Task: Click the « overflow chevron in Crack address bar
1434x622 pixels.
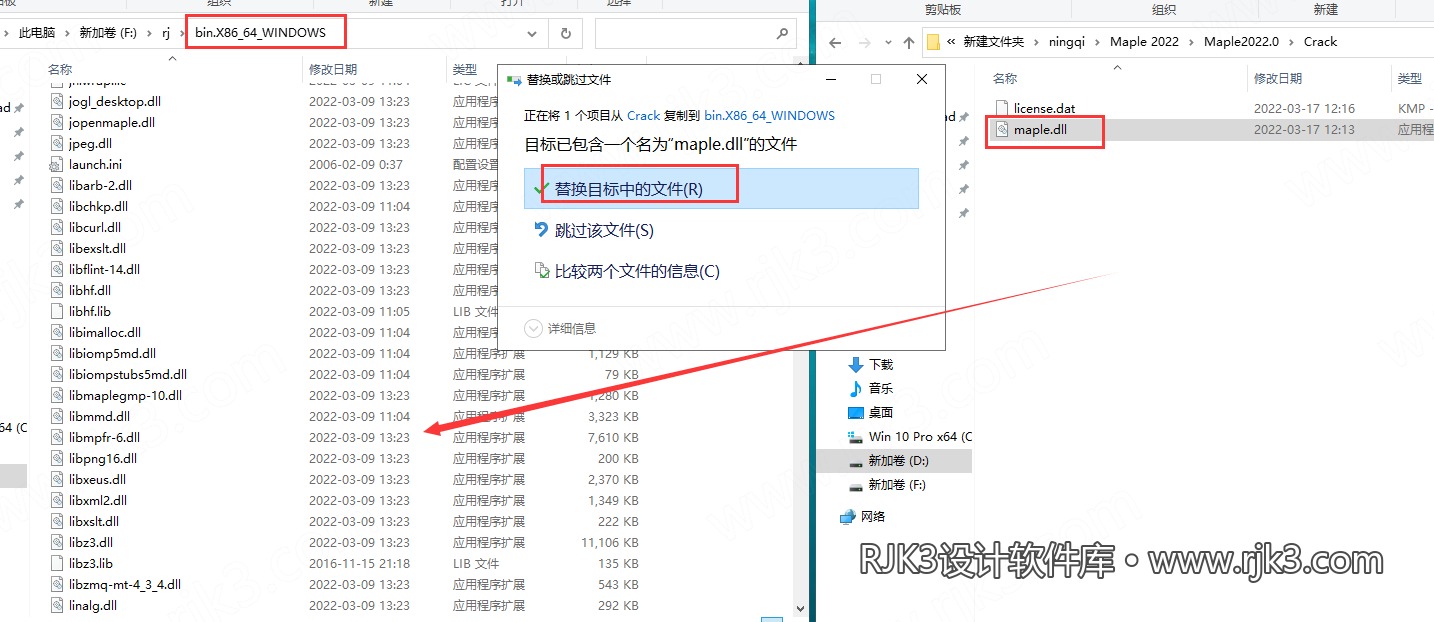Action: [x=952, y=42]
